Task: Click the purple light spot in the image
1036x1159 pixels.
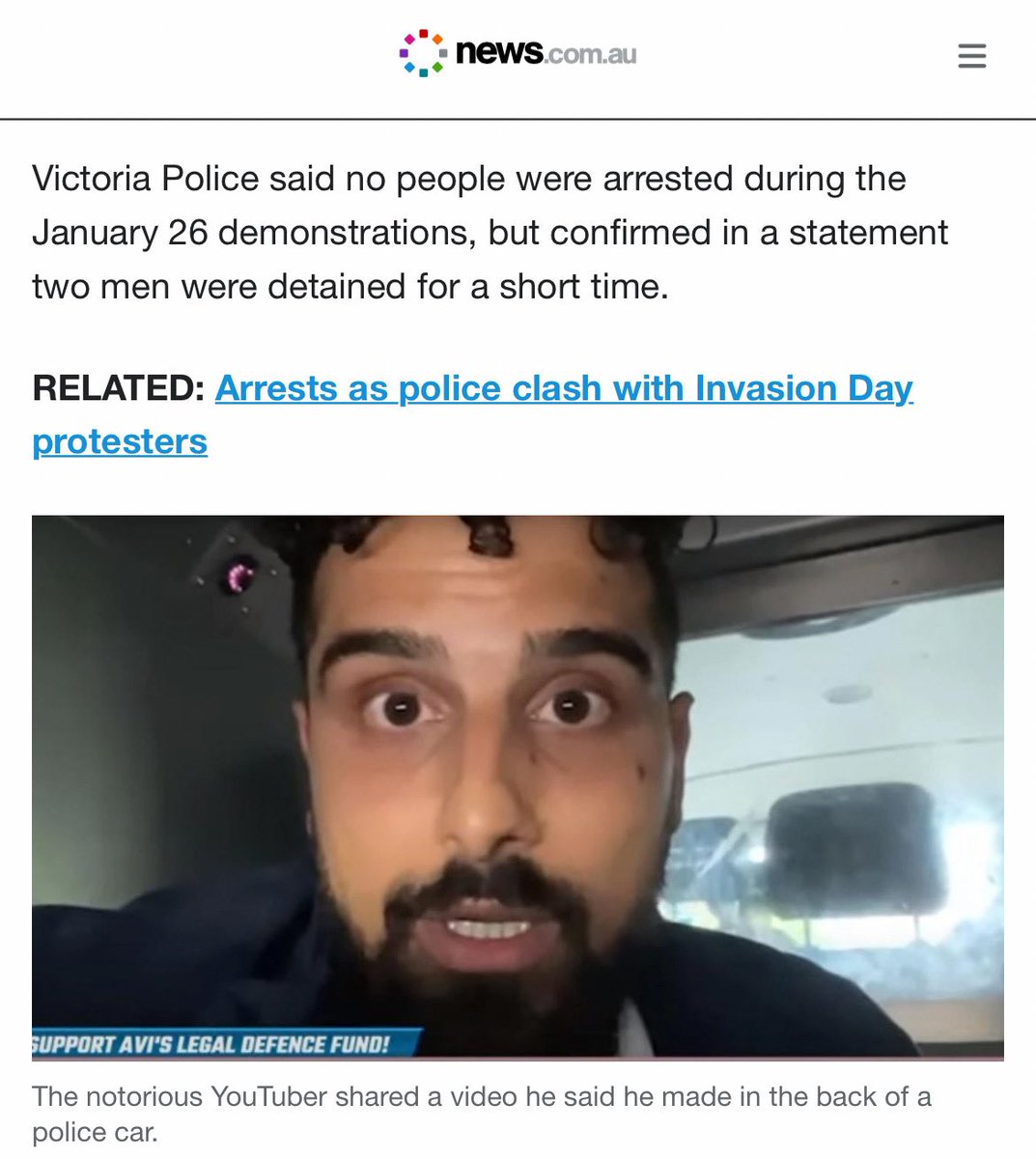Action: pyautogui.click(x=239, y=579)
